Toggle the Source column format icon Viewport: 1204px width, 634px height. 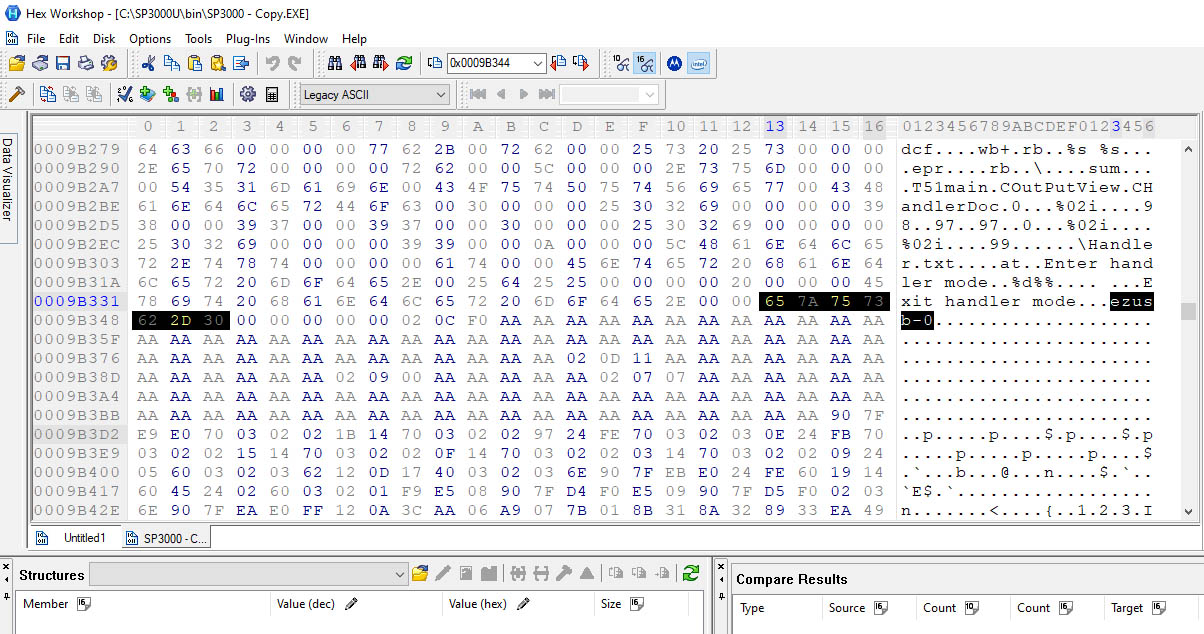click(881, 607)
